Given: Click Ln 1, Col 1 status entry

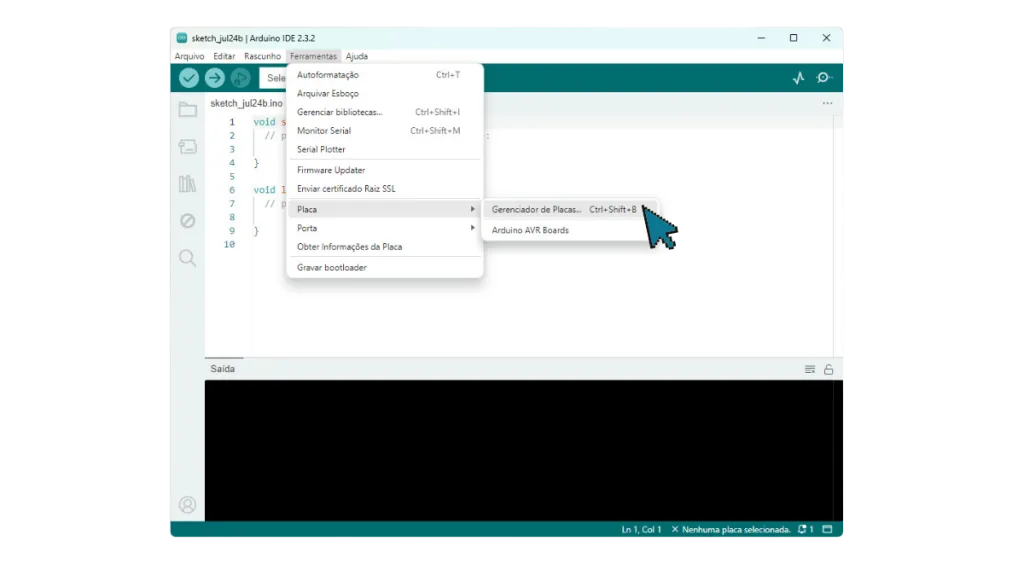Looking at the screenshot, I should coord(641,530).
